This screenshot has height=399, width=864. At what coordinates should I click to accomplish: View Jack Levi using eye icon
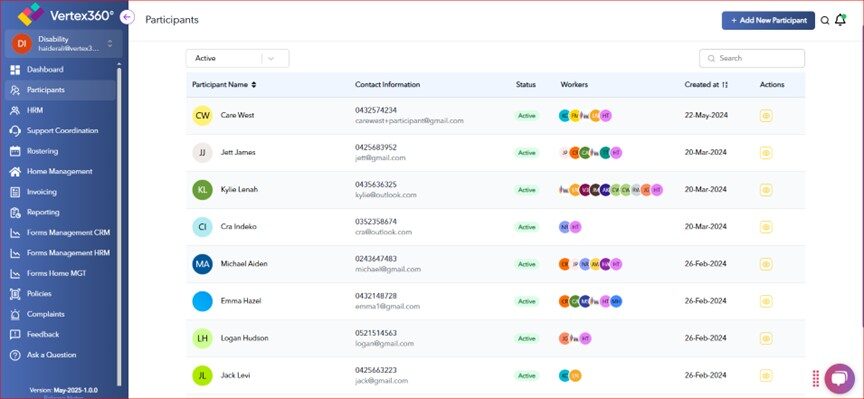click(766, 375)
